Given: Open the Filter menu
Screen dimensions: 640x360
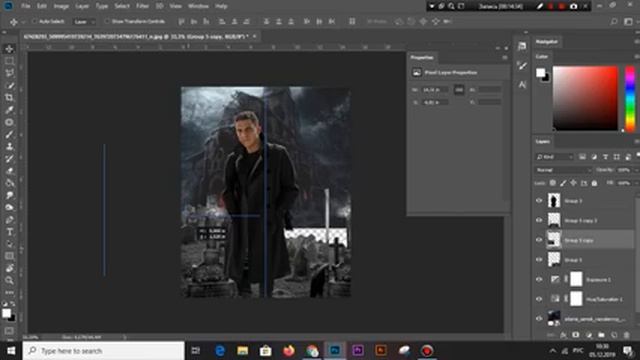Looking at the screenshot, I should click(x=142, y=6).
